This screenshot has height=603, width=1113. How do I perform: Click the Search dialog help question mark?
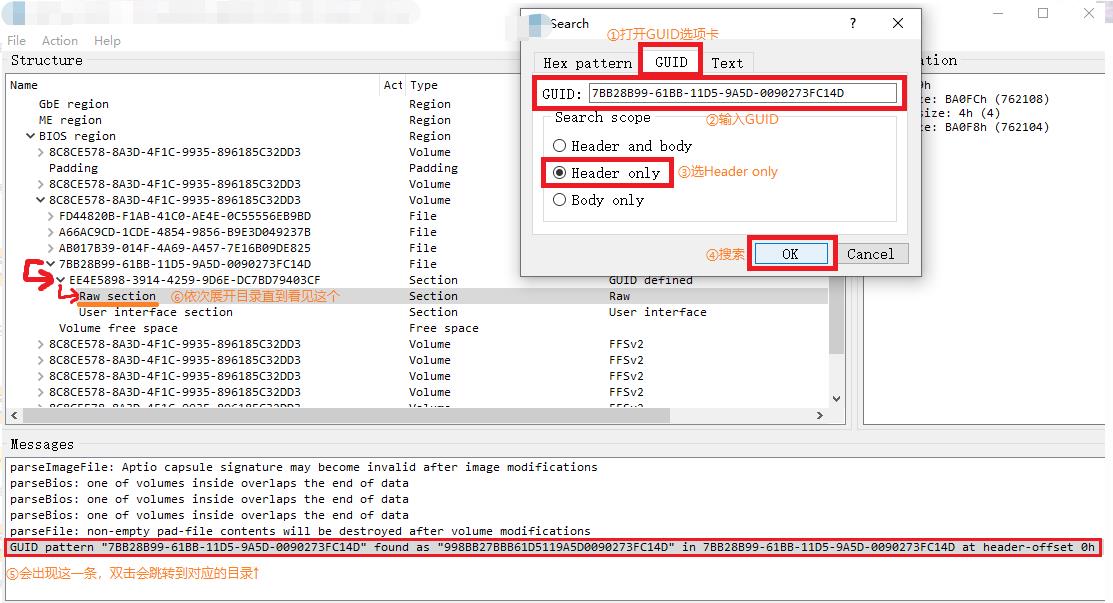pos(853,23)
